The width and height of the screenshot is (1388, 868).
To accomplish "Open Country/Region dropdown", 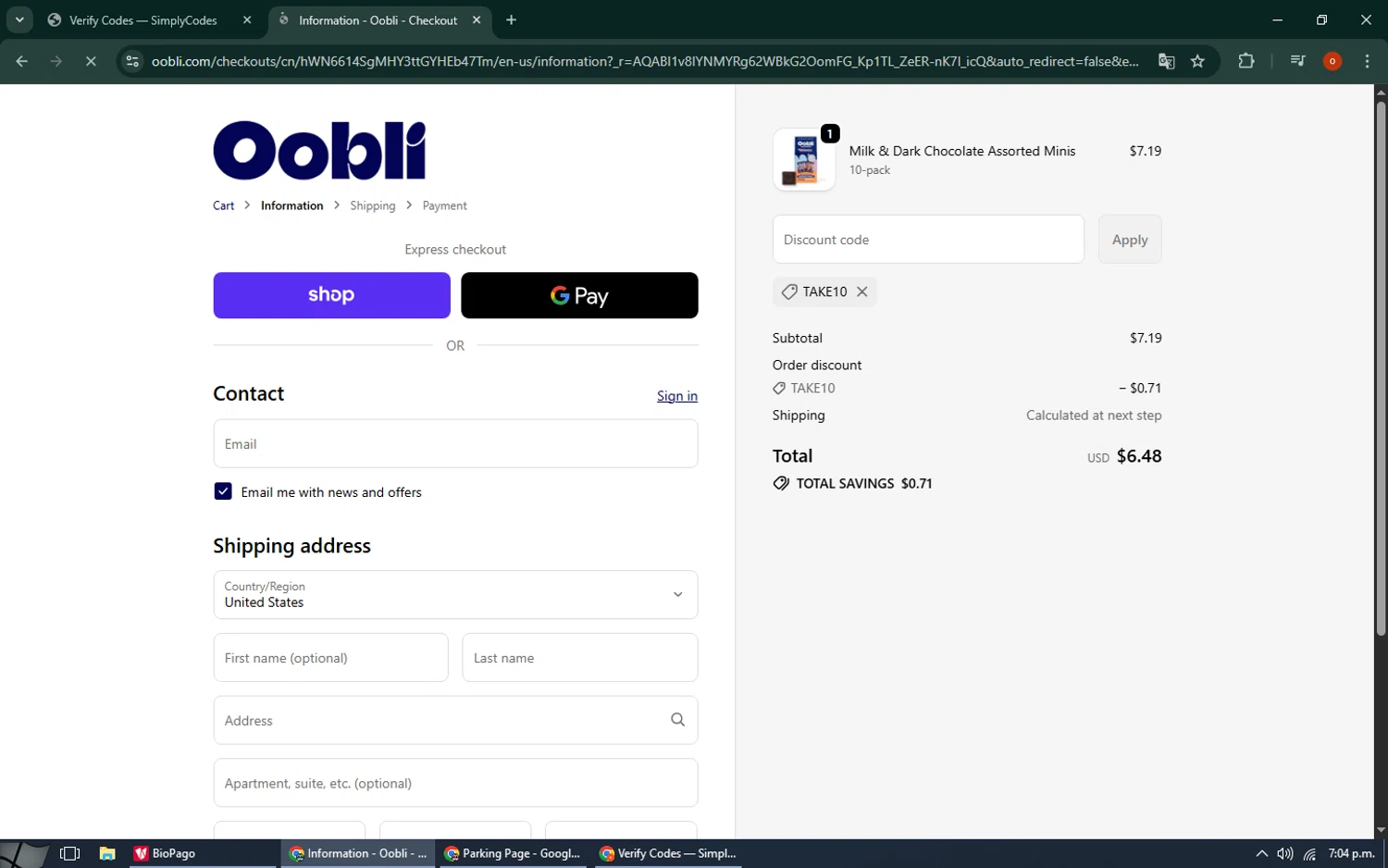I will click(455, 594).
